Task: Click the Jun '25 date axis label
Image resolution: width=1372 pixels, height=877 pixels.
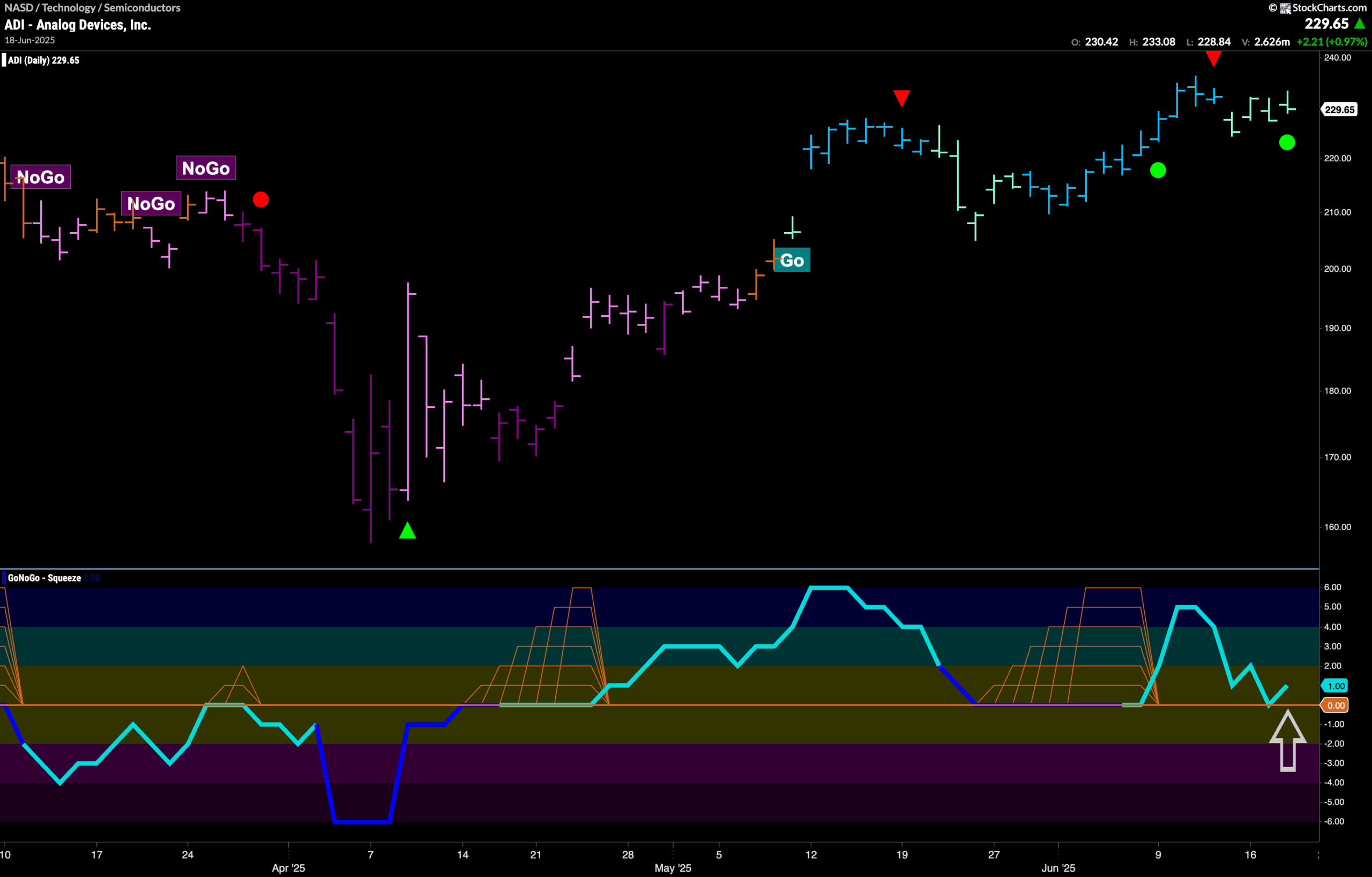Action: pyautogui.click(x=1058, y=868)
